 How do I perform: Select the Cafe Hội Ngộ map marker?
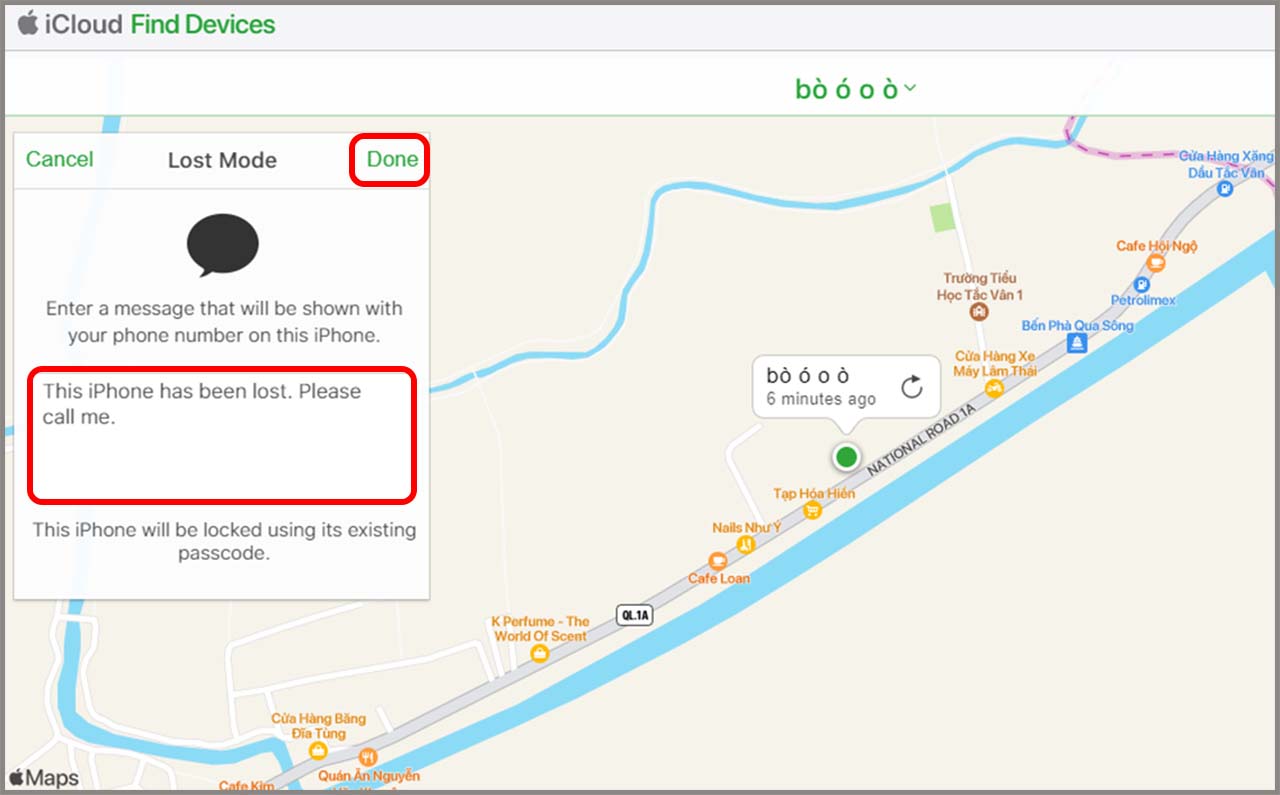point(1156,263)
